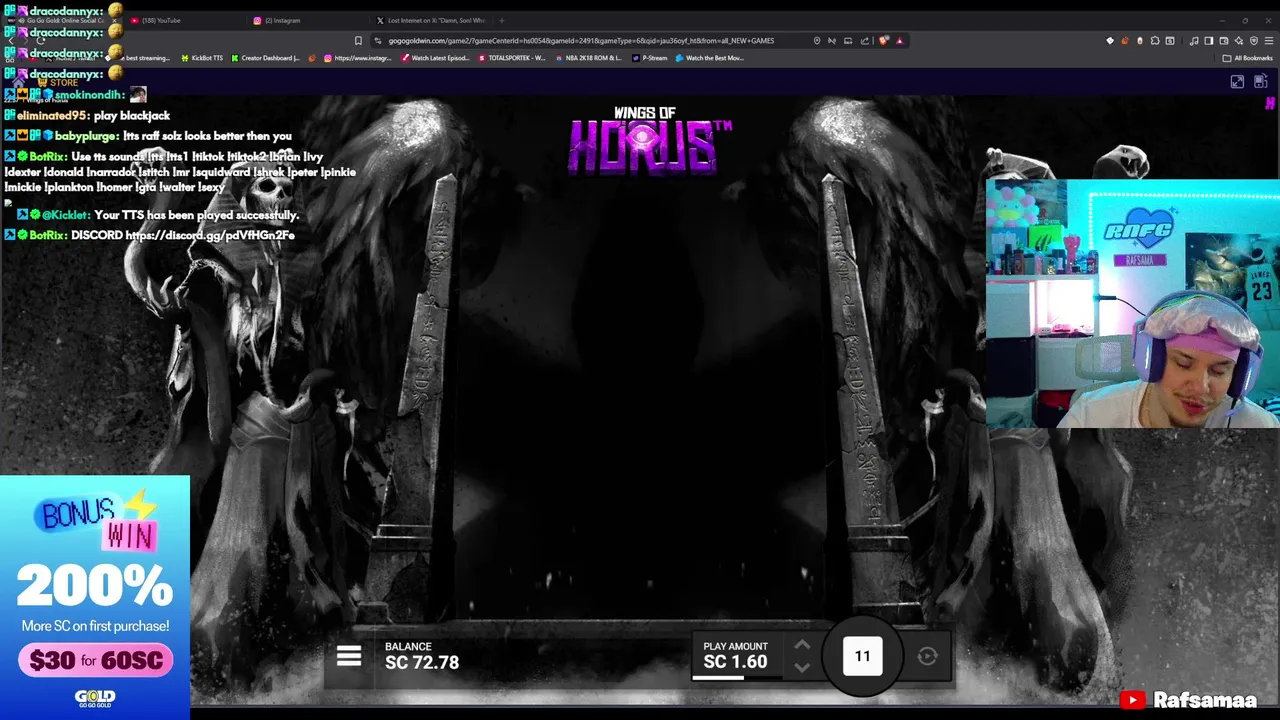Stop autoplay showing 11 spins remaining
Screen dimensions: 1280x720
click(862, 656)
